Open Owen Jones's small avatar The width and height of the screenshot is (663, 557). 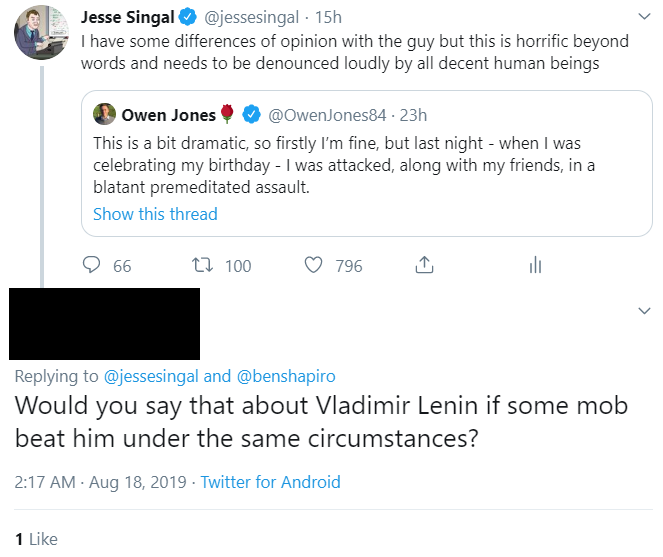pyautogui.click(x=104, y=115)
